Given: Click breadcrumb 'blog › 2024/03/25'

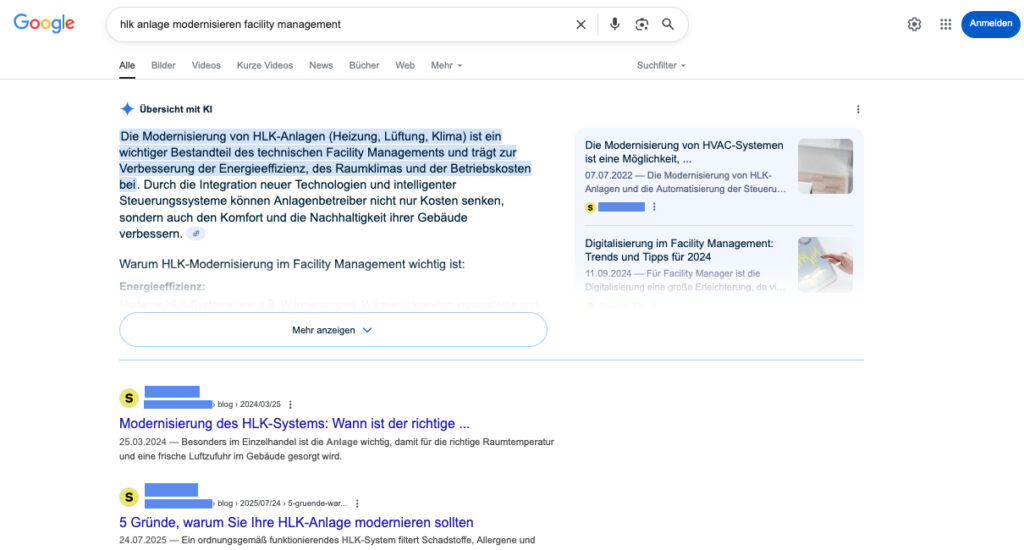Looking at the screenshot, I should [x=249, y=404].
